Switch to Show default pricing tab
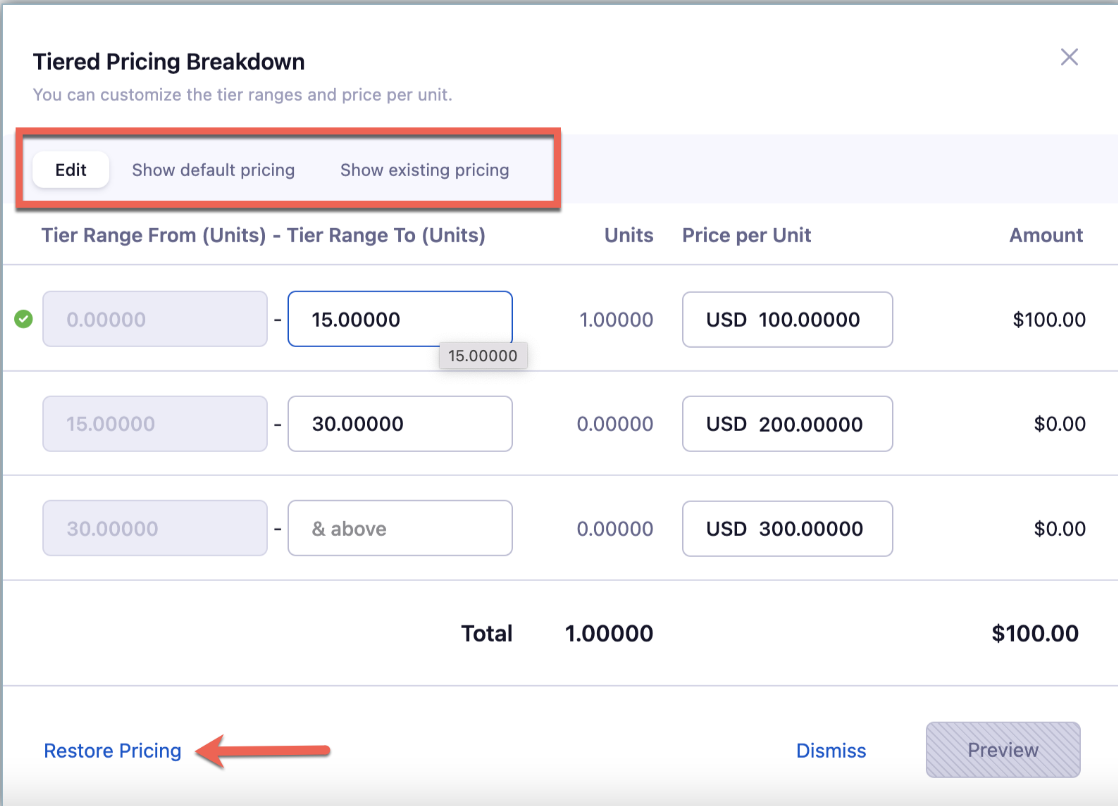 [x=213, y=170]
